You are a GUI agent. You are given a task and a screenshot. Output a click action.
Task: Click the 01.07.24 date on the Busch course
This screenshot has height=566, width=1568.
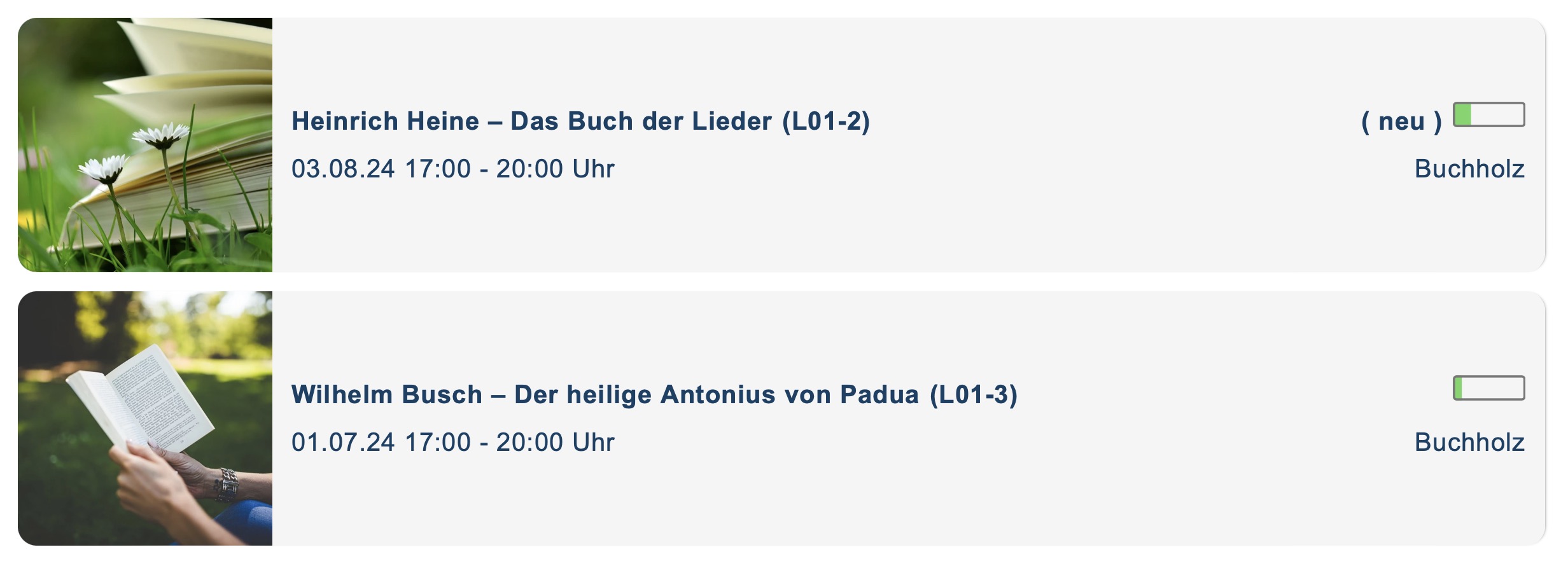pos(343,442)
